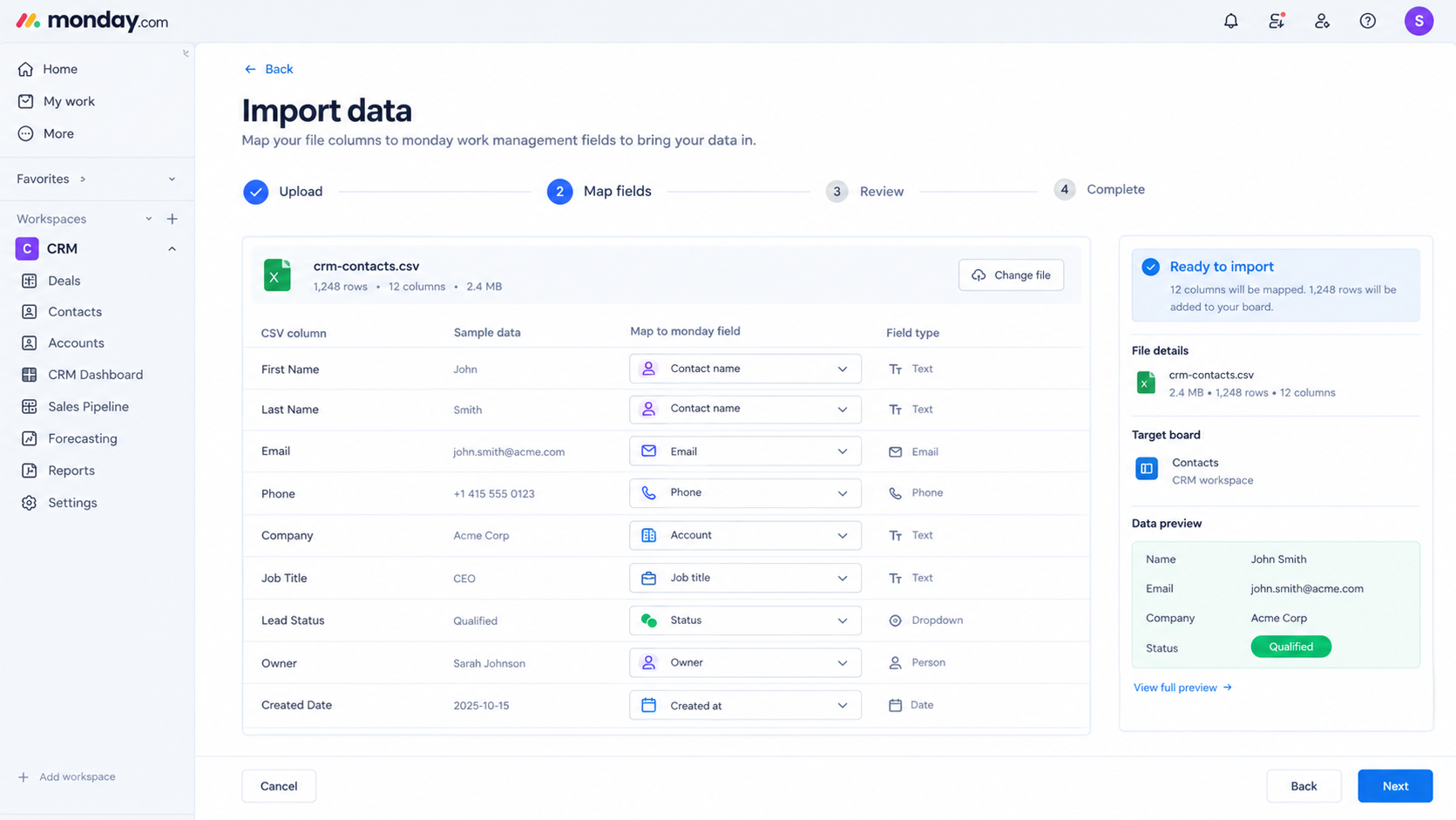Open Forecasting in the sidebar
This screenshot has height=820, width=1456.
pyautogui.click(x=83, y=438)
